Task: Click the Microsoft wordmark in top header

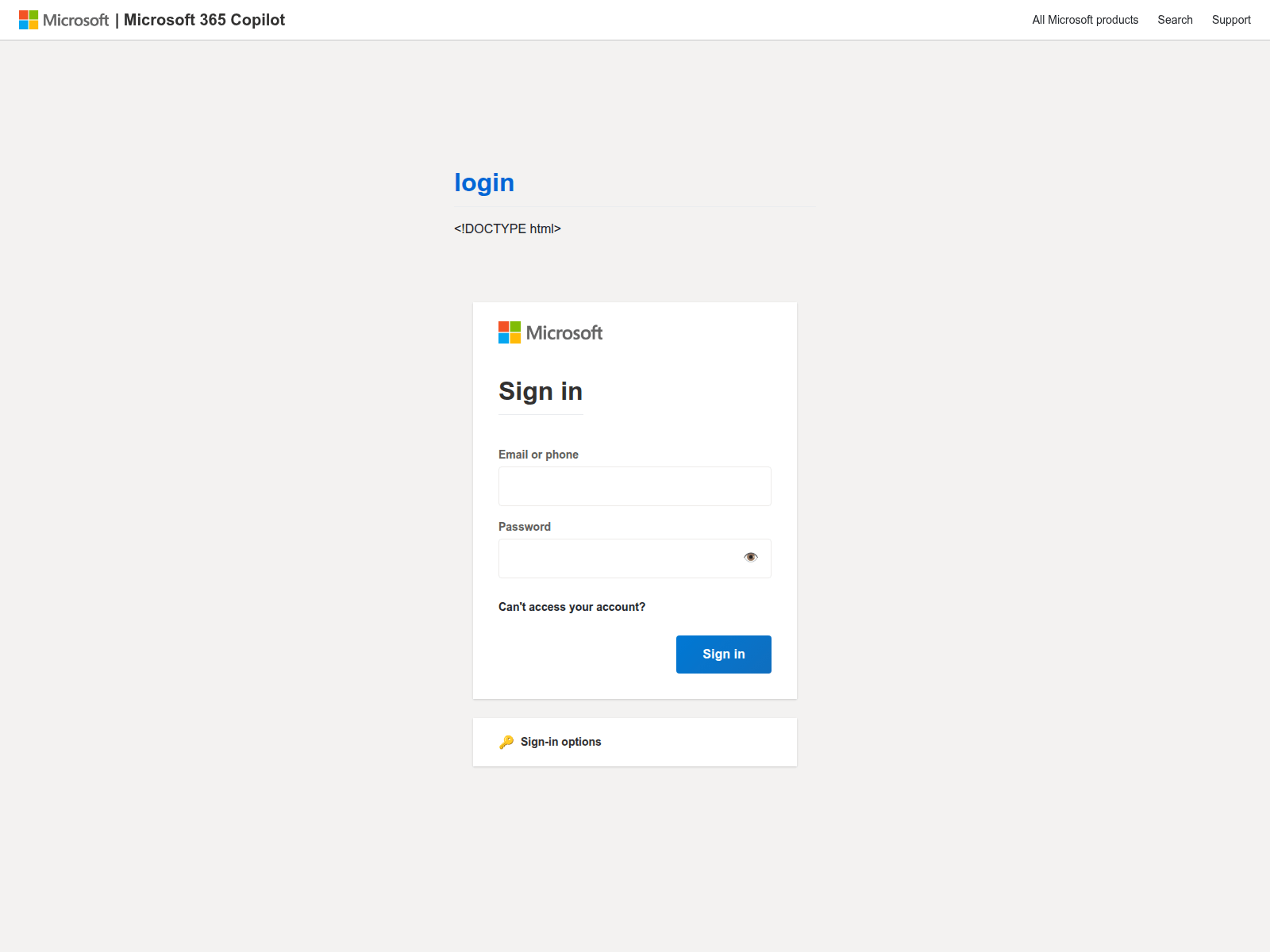Action: click(76, 20)
